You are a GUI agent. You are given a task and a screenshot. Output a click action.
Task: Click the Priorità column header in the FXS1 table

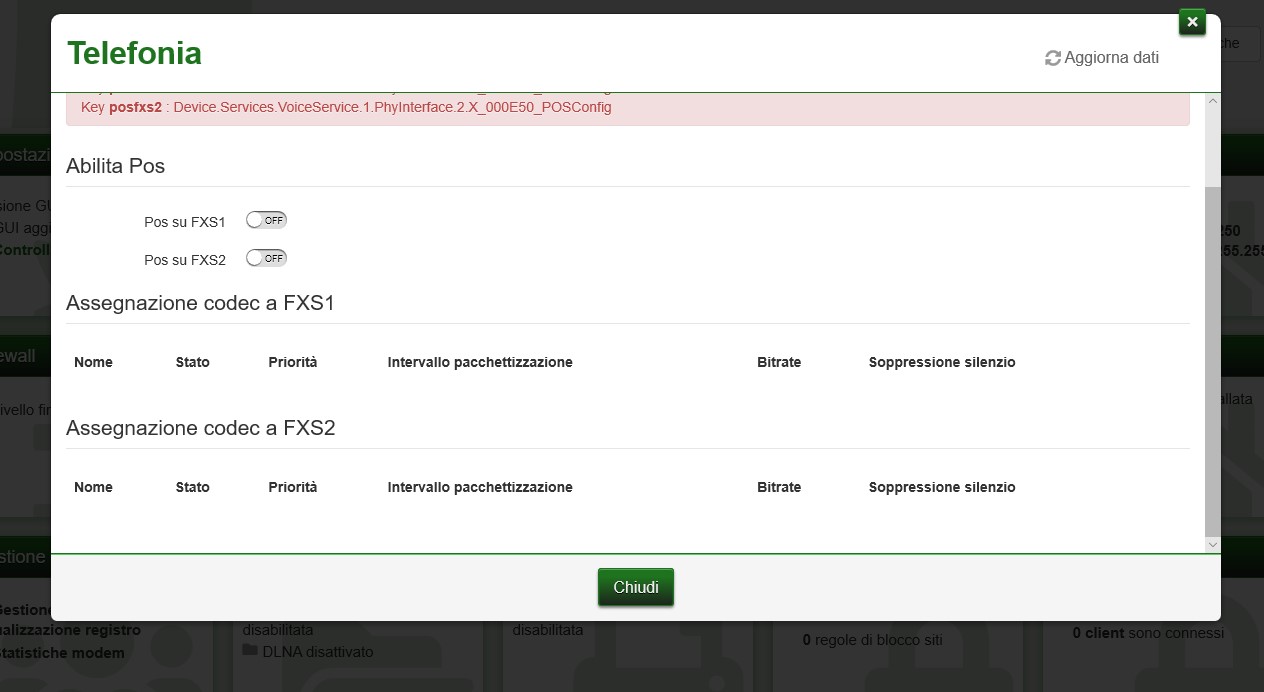pyautogui.click(x=292, y=362)
